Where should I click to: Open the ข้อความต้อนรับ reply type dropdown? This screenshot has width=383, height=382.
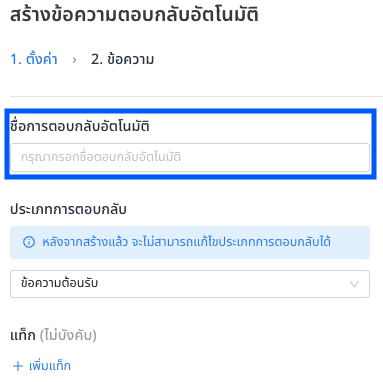(x=190, y=284)
